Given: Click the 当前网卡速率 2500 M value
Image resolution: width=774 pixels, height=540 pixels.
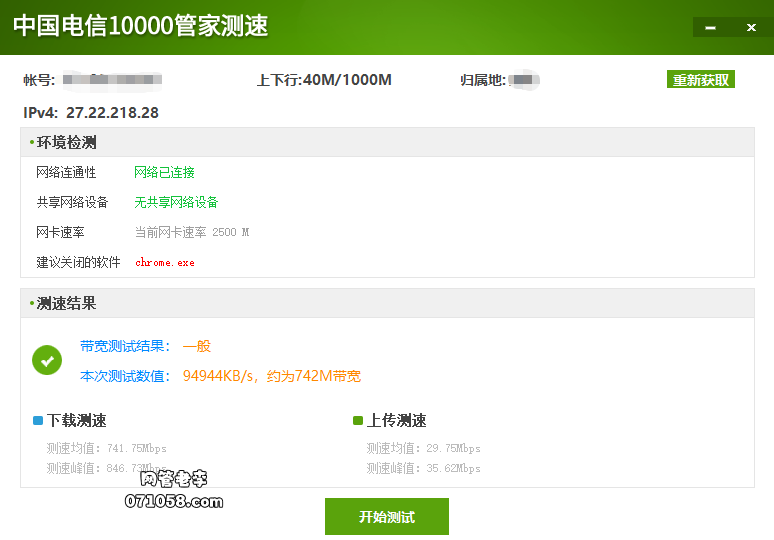Looking at the screenshot, I should tap(191, 233).
